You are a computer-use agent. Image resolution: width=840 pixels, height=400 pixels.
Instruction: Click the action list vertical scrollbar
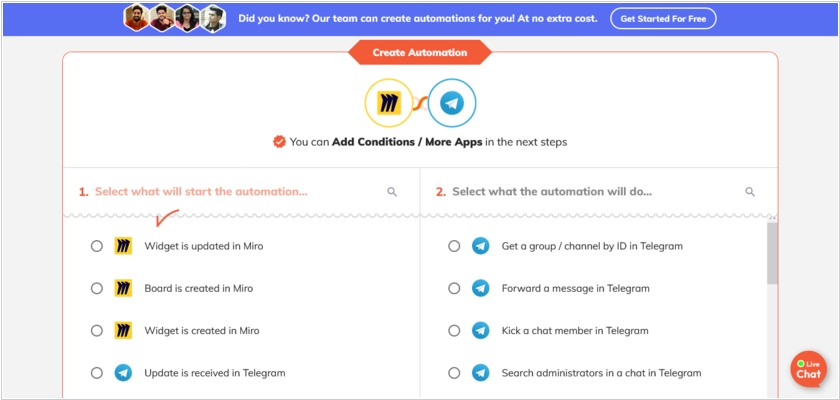click(772, 253)
